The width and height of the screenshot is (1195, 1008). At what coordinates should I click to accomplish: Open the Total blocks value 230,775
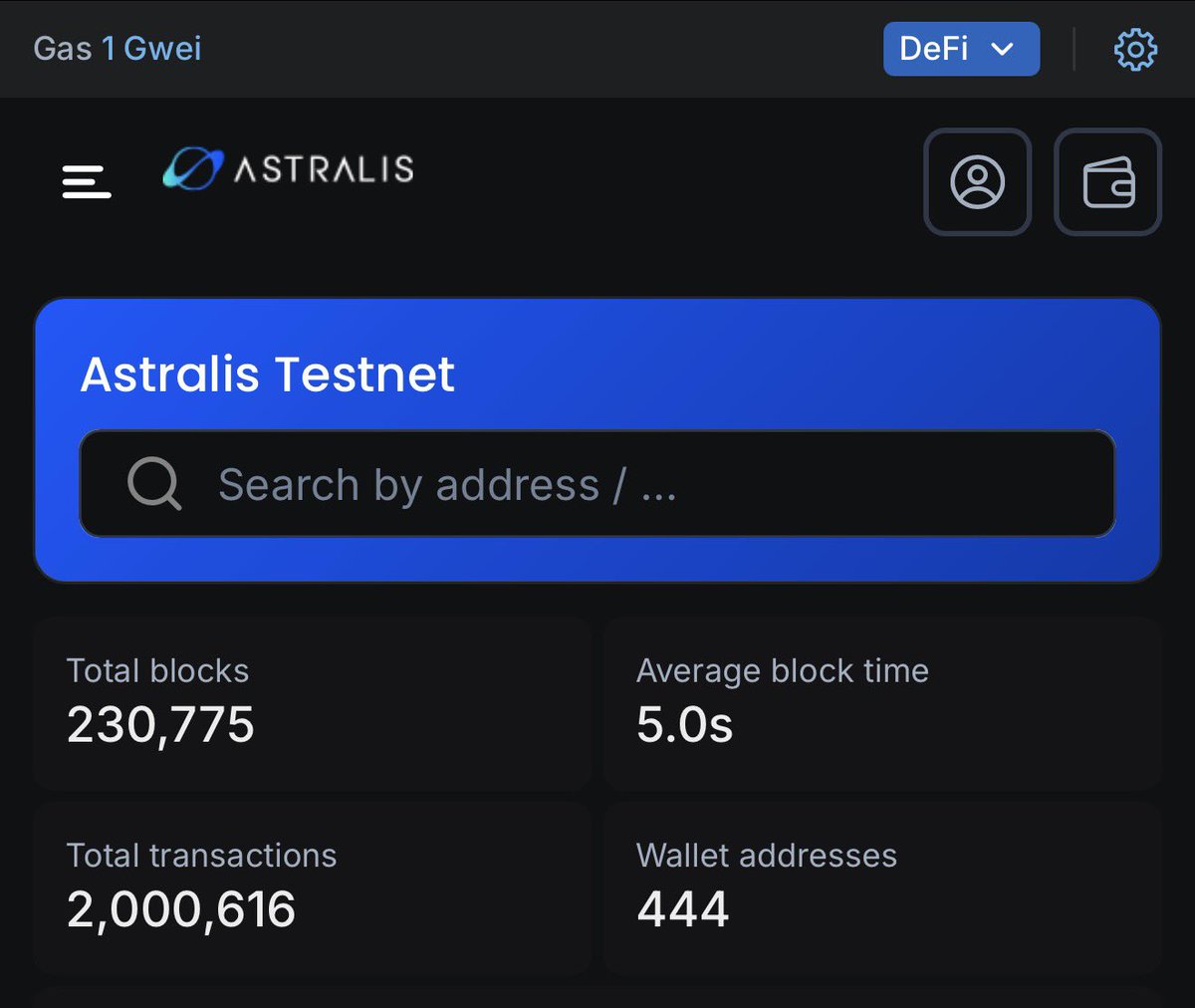(x=160, y=724)
